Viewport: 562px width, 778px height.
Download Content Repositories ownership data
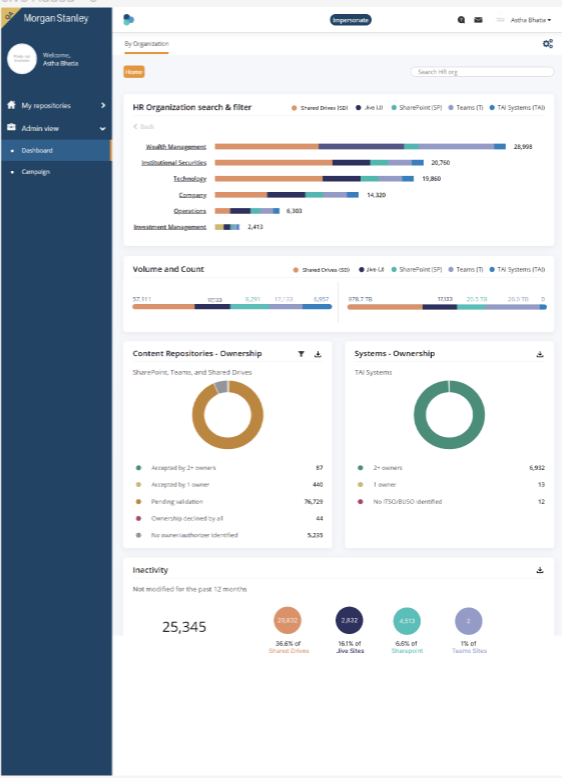[x=318, y=354]
